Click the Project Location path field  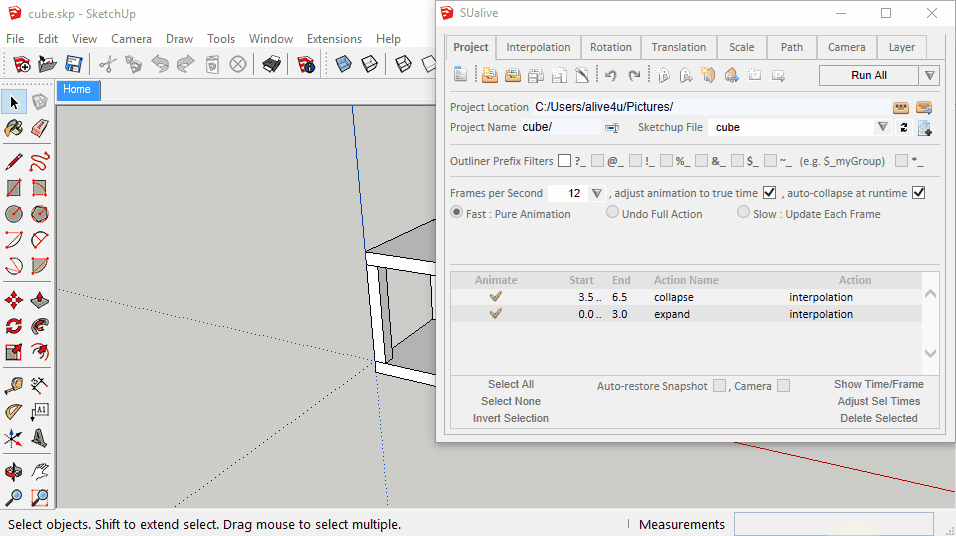tap(711, 107)
